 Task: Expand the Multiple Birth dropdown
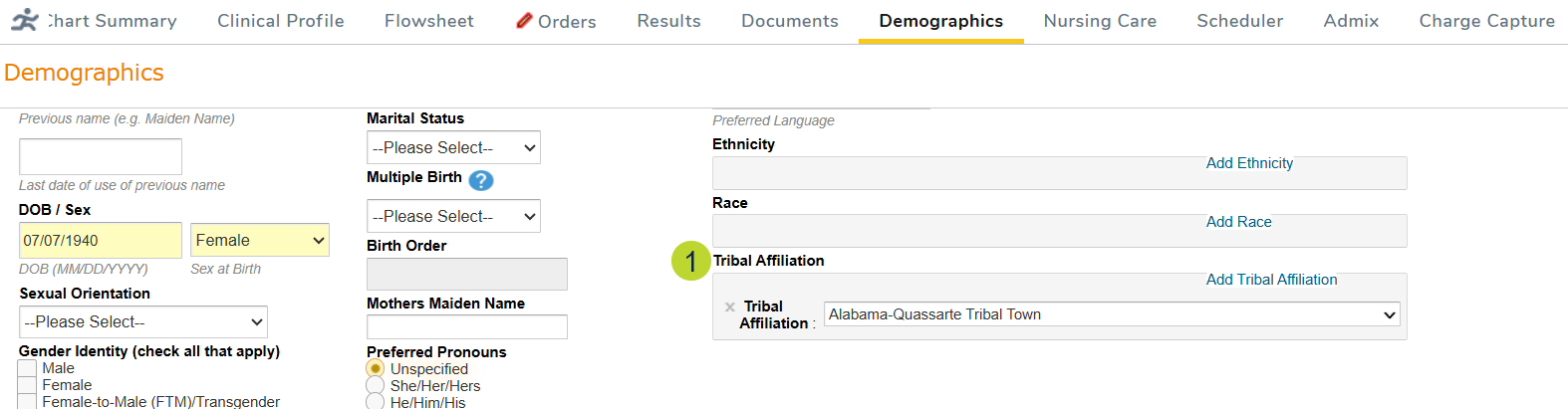point(453,217)
